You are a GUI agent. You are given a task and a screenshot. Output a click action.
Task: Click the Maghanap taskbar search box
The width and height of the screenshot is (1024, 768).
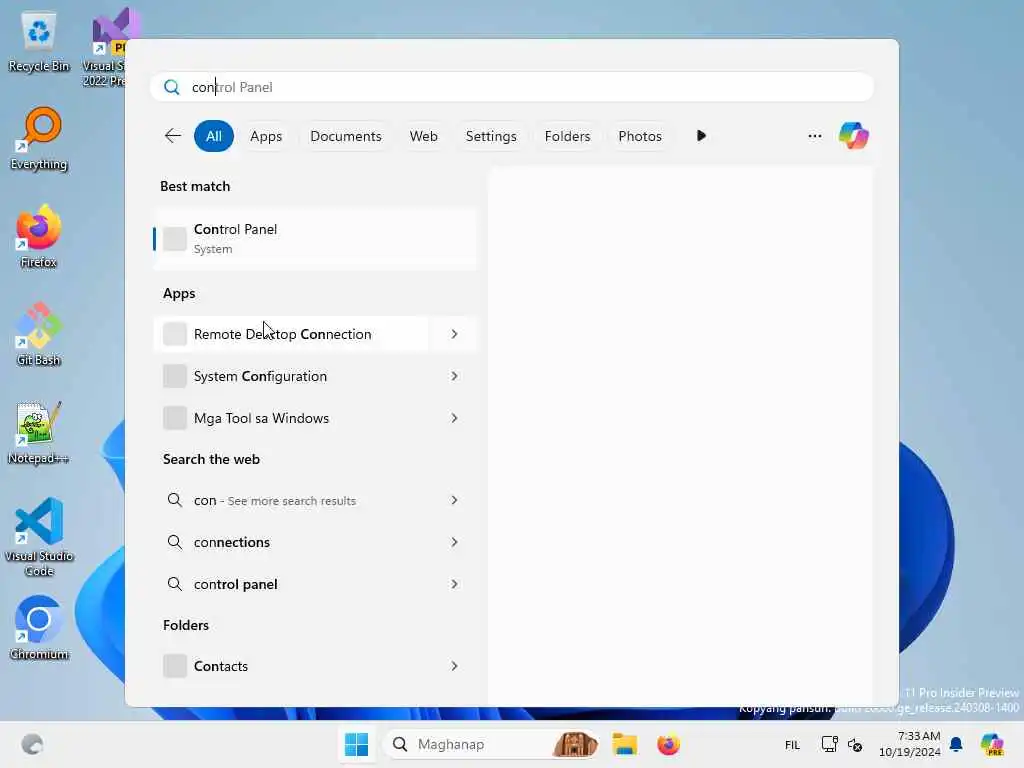coord(491,744)
